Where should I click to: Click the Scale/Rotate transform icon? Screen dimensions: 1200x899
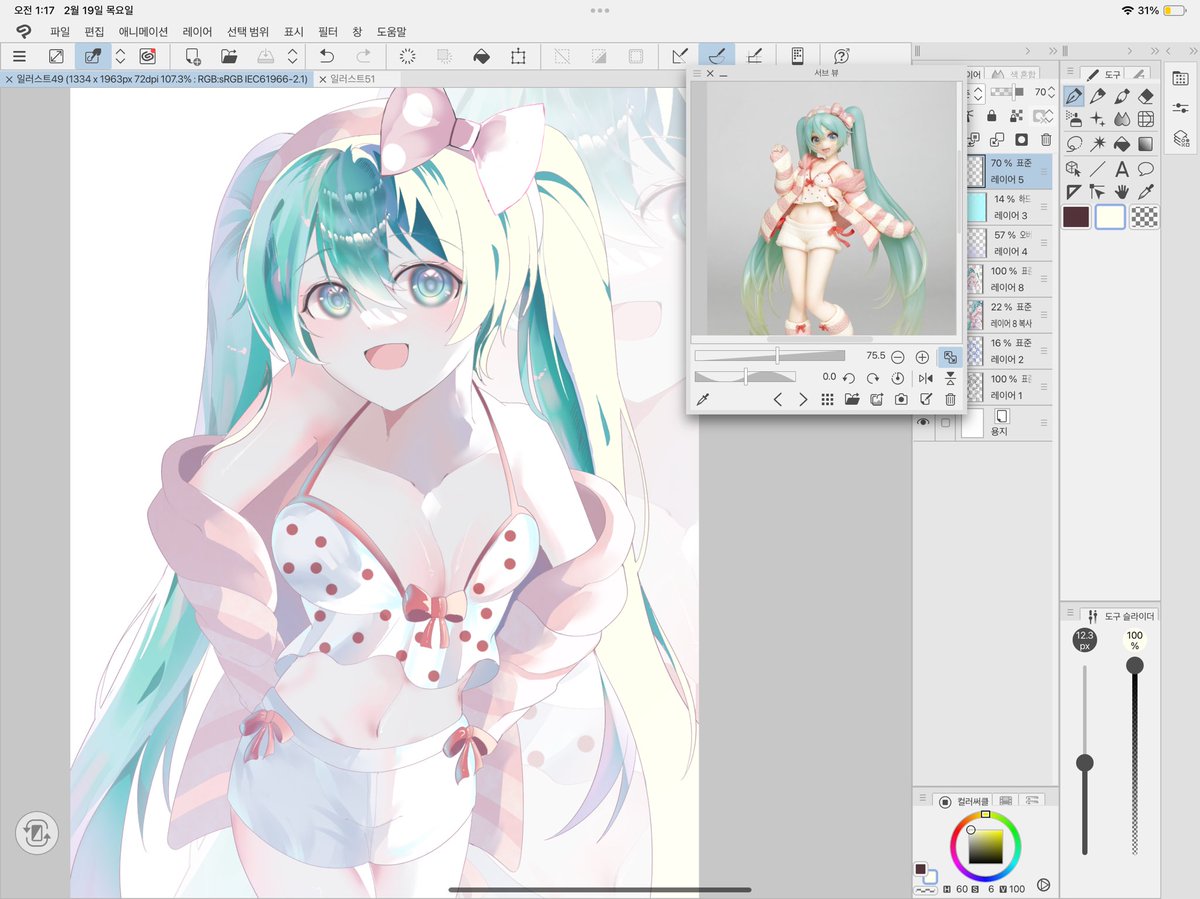point(518,56)
